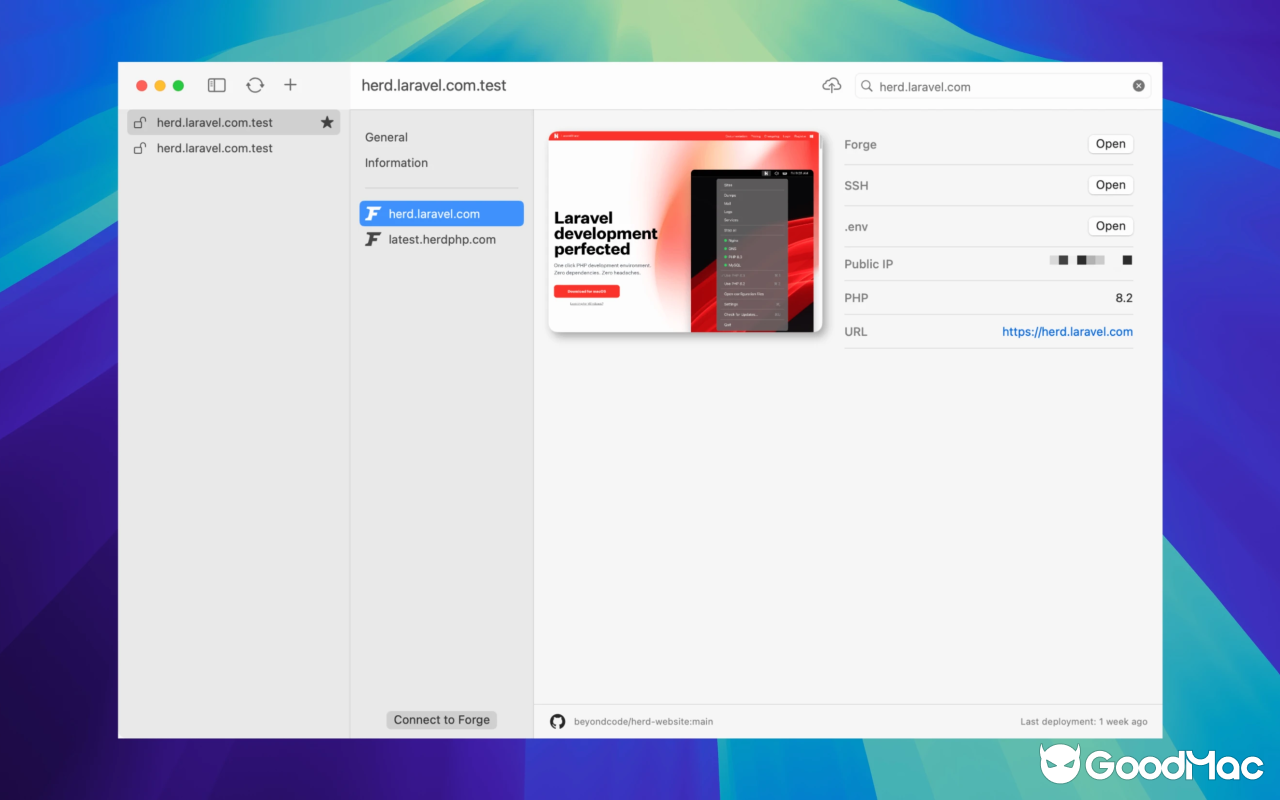Image resolution: width=1280 pixels, height=800 pixels.
Task: Add a new site with plus icon
Action: point(290,86)
